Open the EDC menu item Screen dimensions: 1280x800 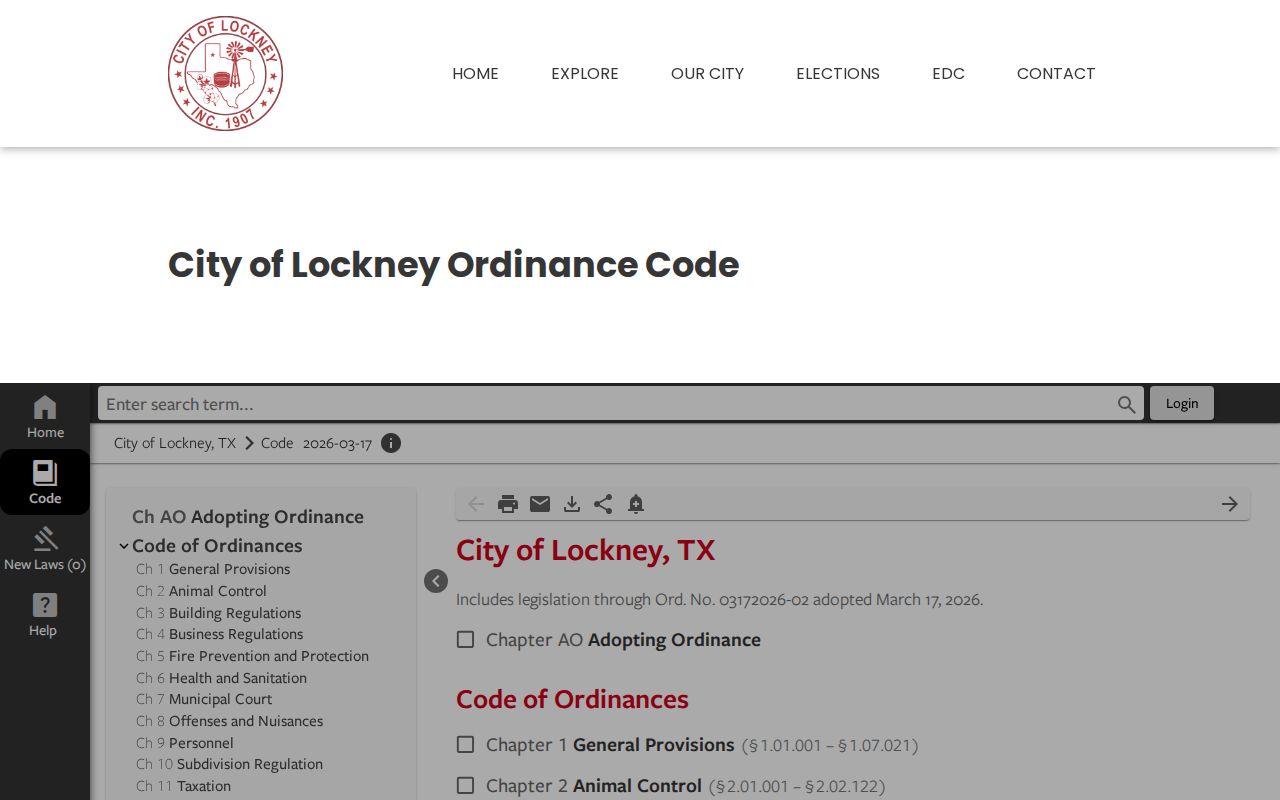pos(948,73)
